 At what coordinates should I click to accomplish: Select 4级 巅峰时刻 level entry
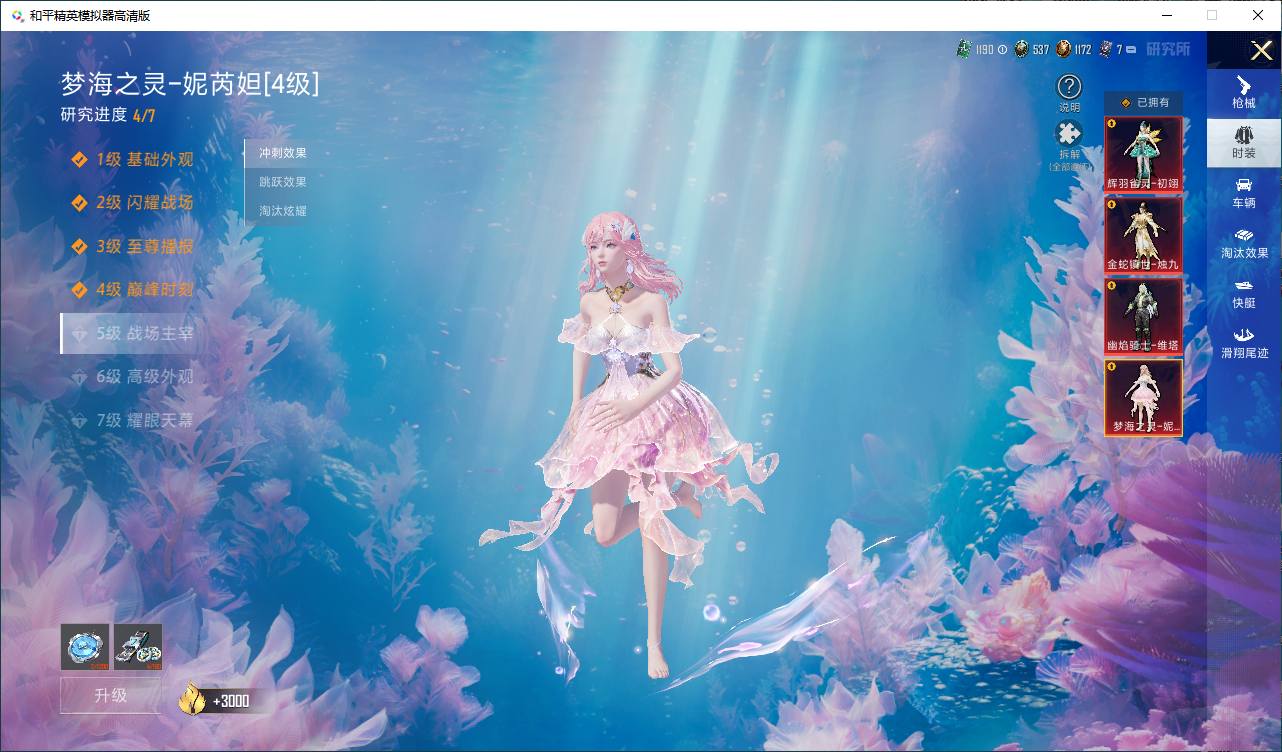pos(132,290)
